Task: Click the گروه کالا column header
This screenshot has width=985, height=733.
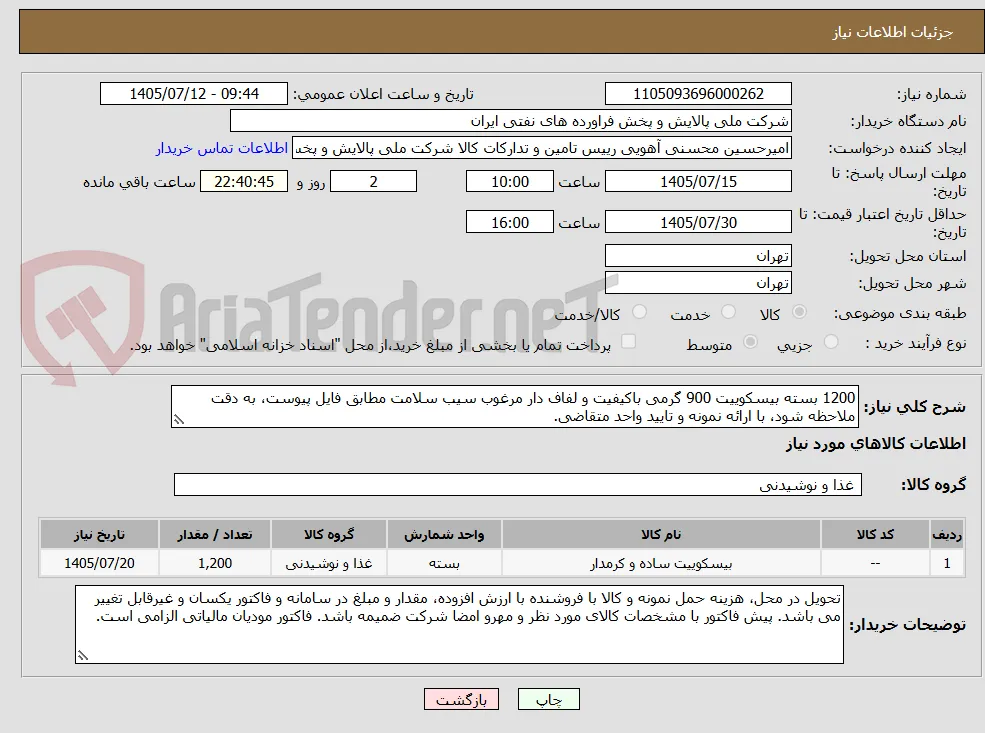Action: 329,535
